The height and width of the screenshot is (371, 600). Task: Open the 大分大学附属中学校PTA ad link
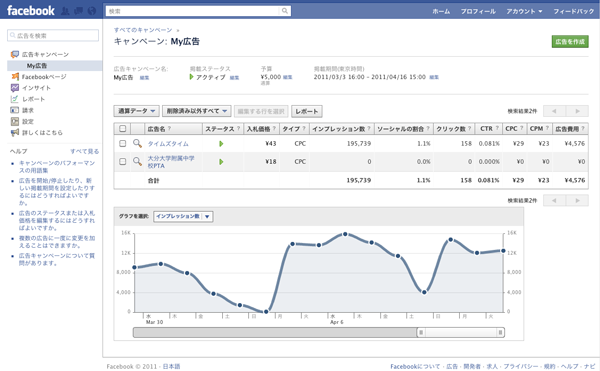point(171,162)
